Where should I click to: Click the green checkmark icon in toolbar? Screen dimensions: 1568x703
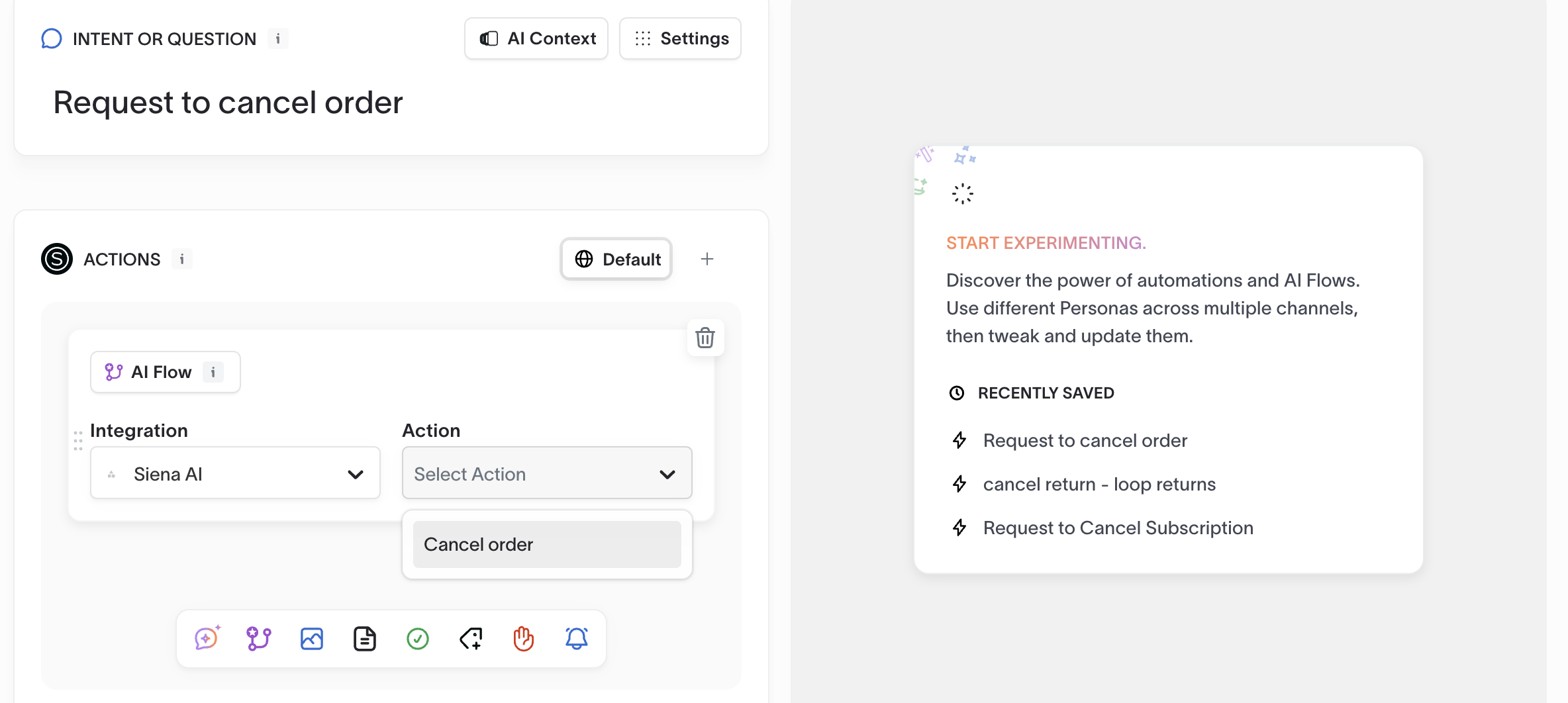tap(418, 639)
